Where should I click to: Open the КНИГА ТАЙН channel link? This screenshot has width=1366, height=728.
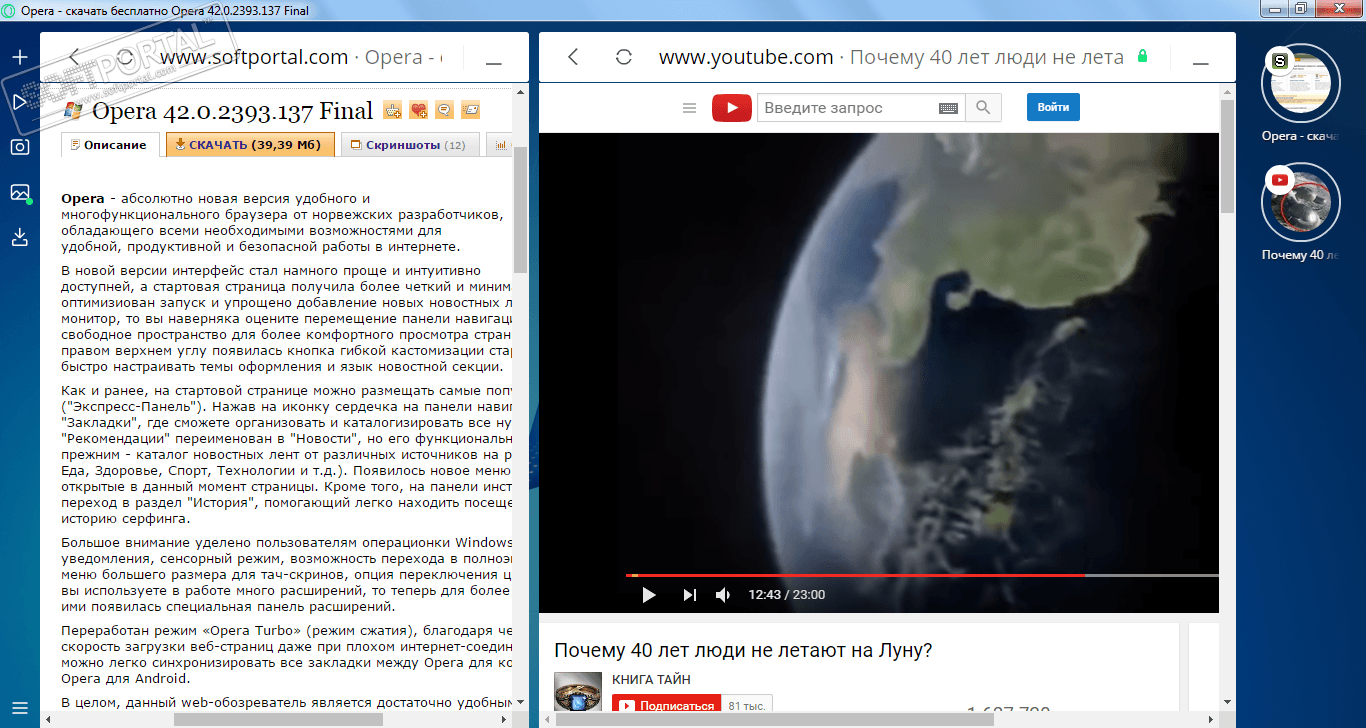pyautogui.click(x=651, y=680)
